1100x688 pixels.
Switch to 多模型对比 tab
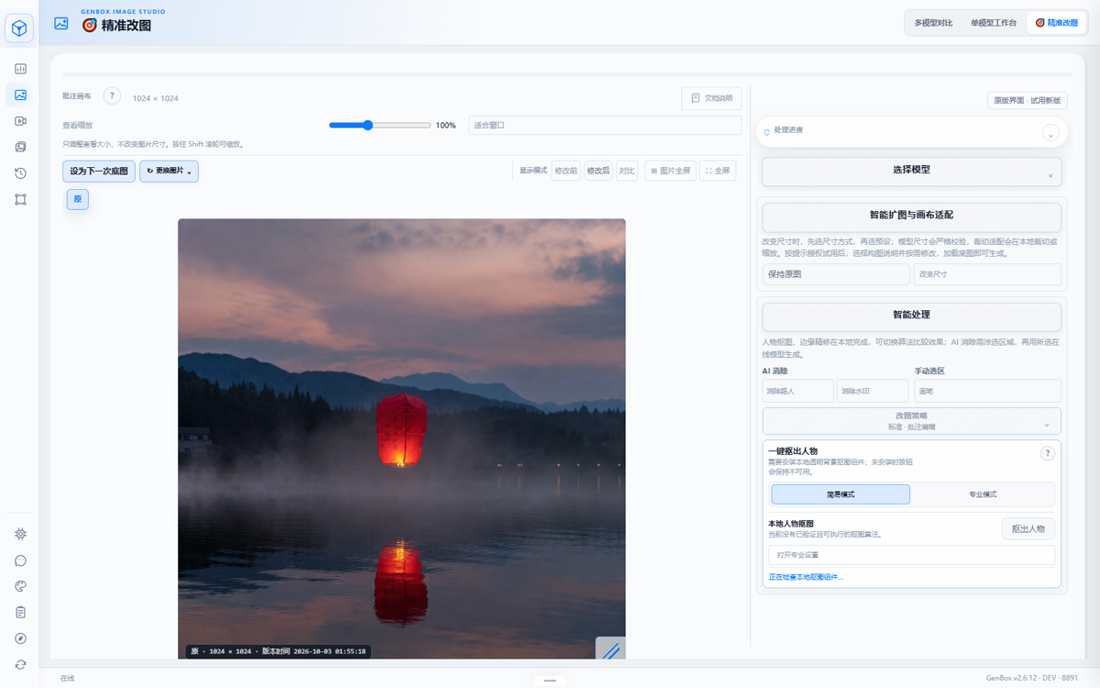pos(933,23)
